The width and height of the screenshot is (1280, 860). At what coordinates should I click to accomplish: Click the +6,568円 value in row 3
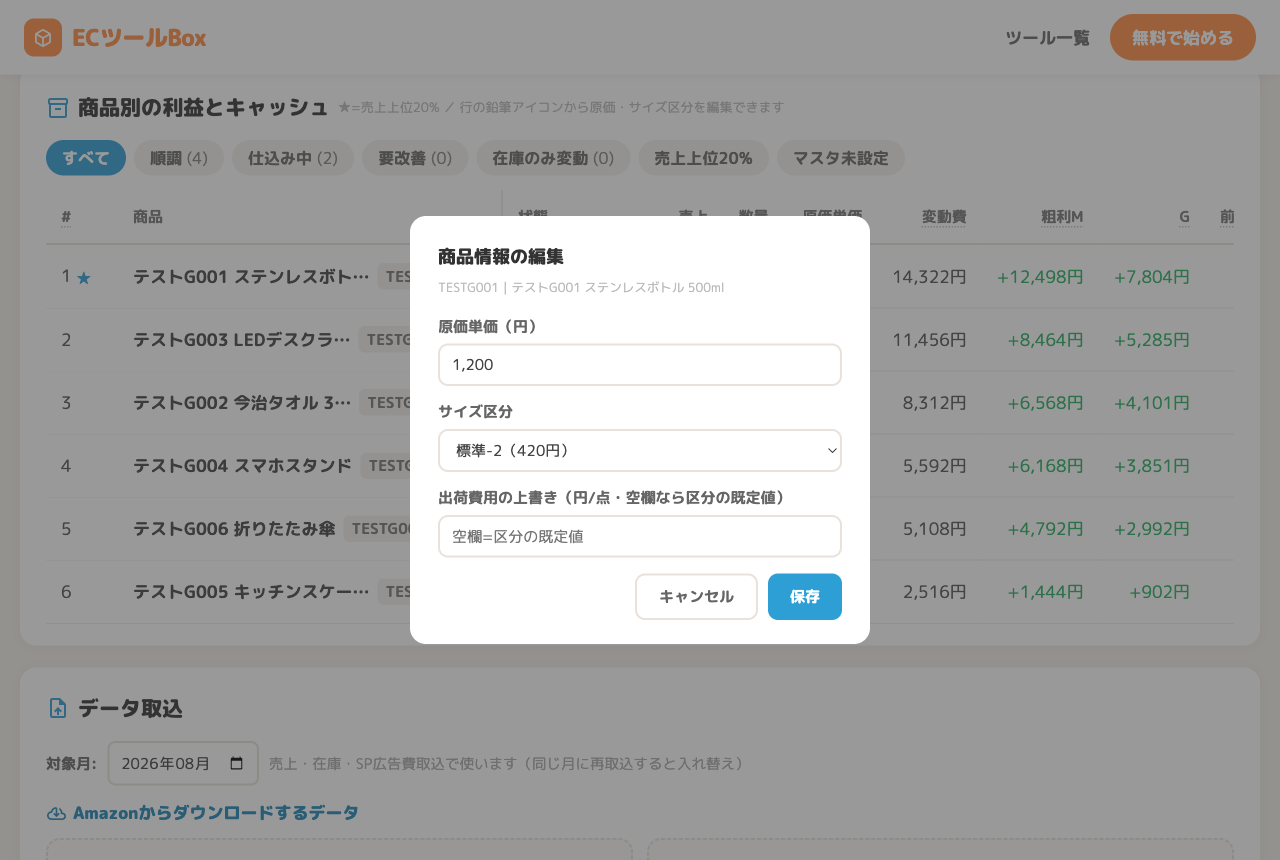[1045, 403]
